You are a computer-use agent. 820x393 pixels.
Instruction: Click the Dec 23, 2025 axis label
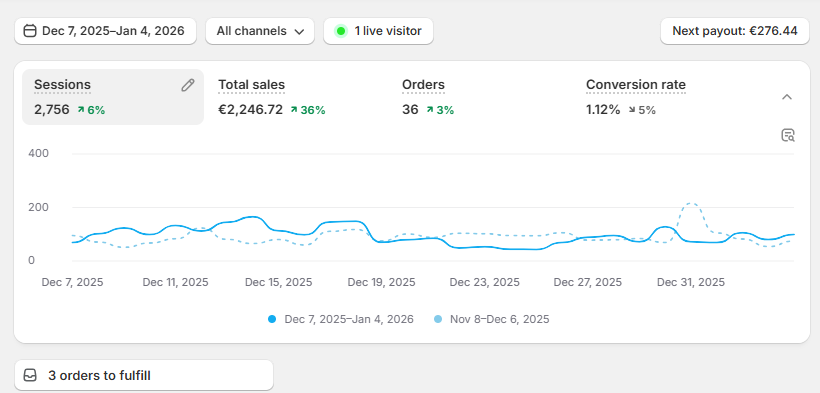pyautogui.click(x=485, y=283)
